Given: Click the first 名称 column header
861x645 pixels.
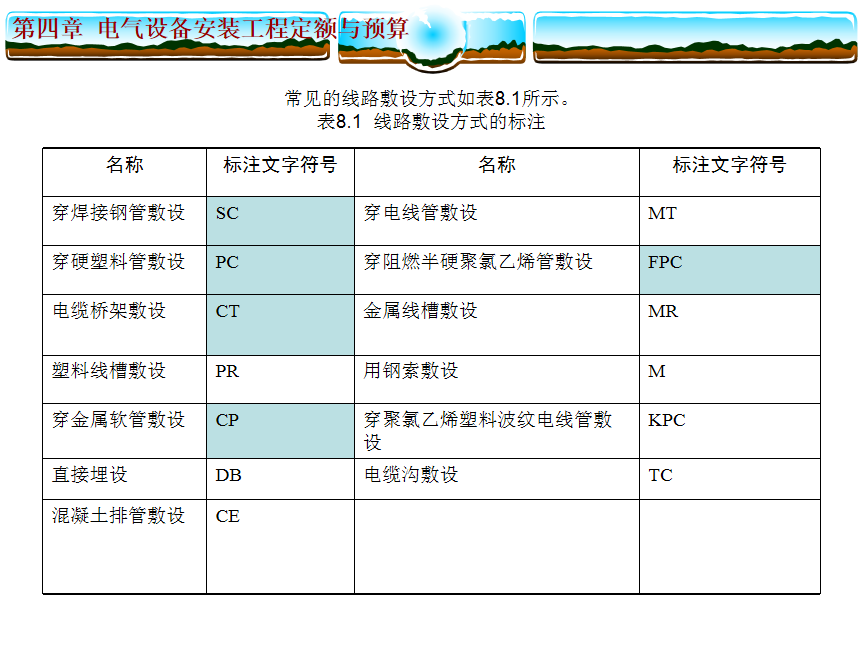Looking at the screenshot, I should click(125, 165).
